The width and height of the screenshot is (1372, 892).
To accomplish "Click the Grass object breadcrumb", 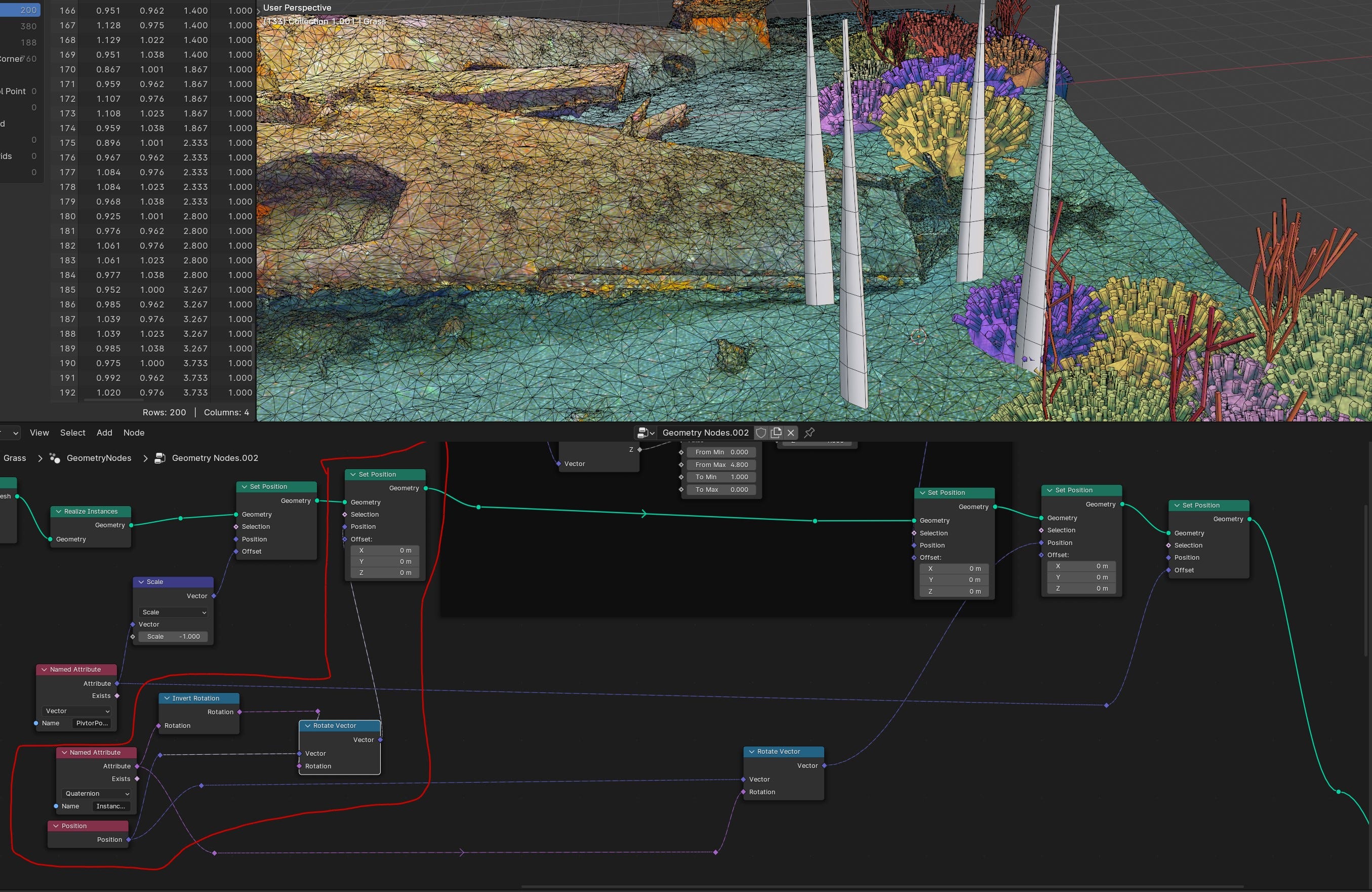I will [15, 458].
